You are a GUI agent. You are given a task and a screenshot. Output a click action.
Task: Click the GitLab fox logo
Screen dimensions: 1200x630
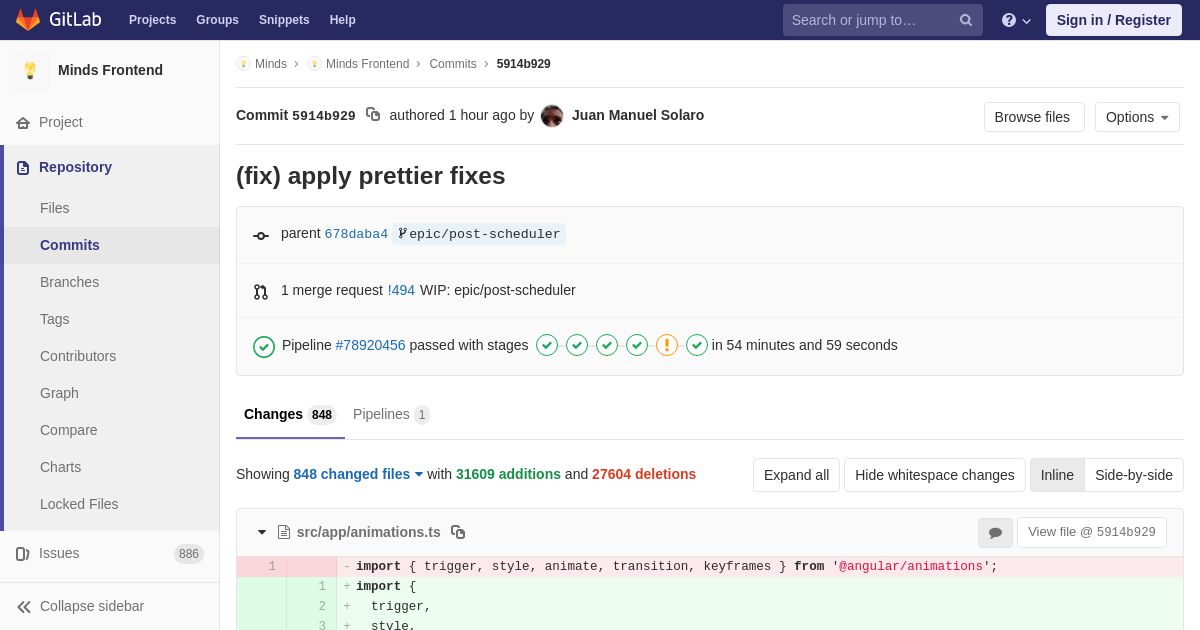28,20
